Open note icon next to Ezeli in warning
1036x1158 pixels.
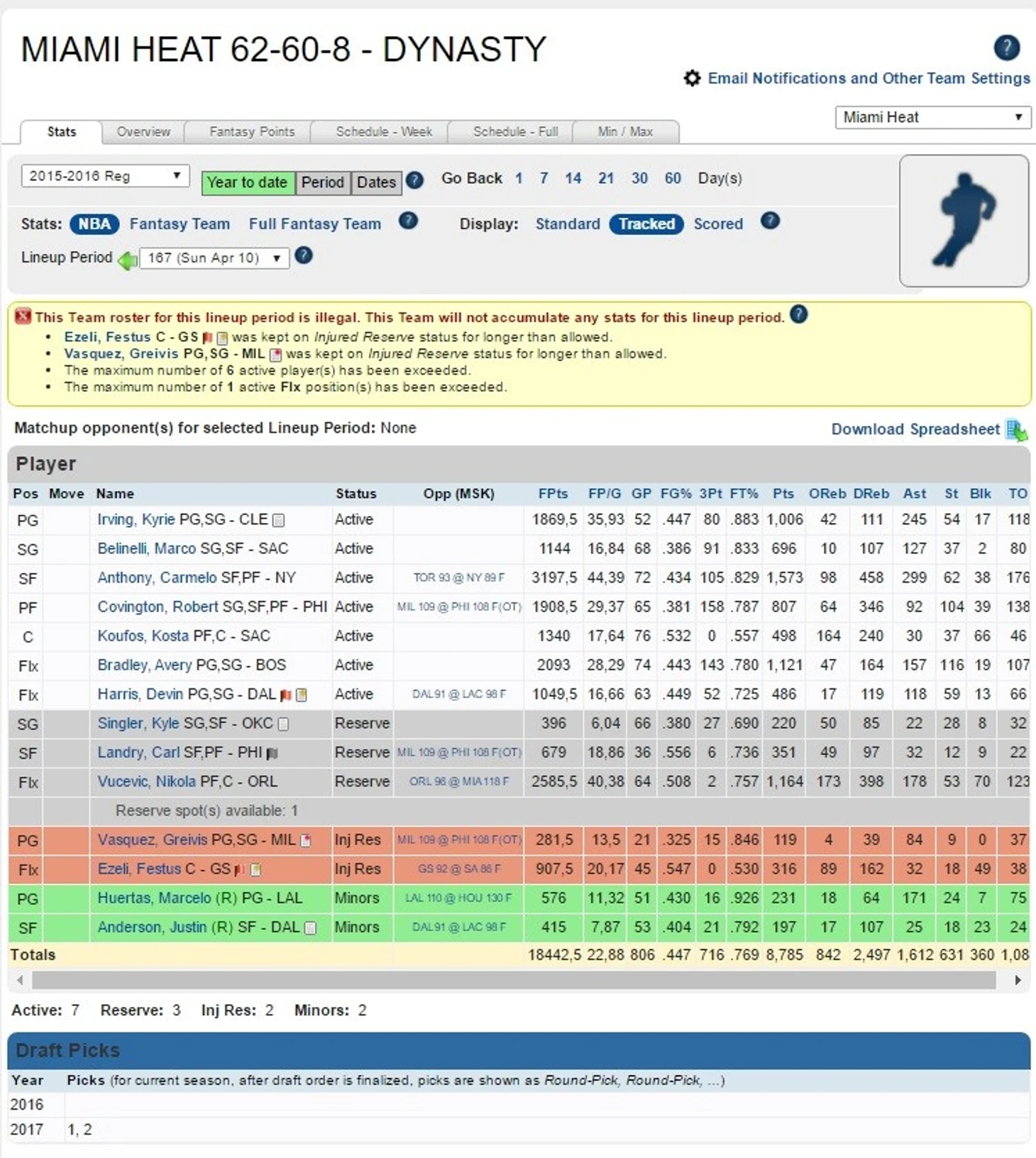tap(222, 338)
